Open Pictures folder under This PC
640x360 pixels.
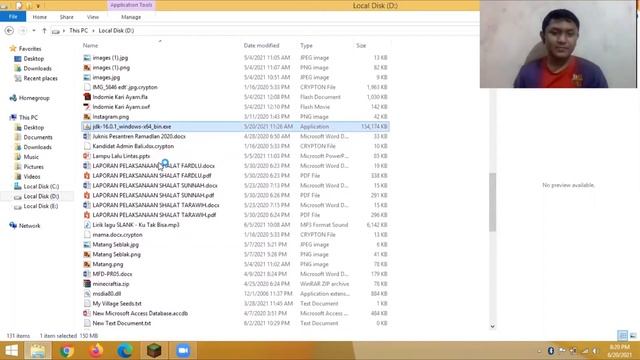pos(33,167)
